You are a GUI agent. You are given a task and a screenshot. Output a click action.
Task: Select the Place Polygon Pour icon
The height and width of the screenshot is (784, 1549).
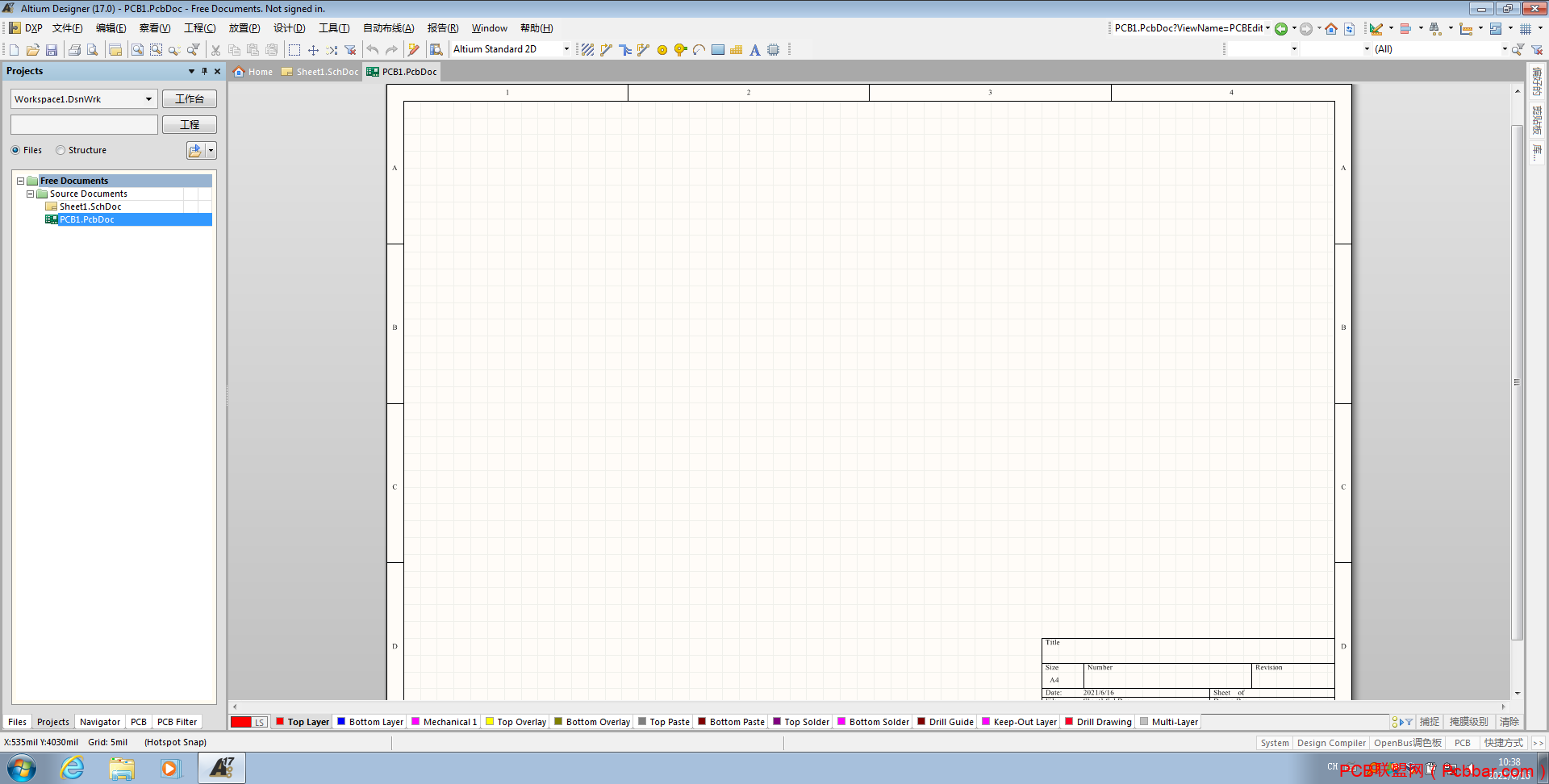coord(736,50)
